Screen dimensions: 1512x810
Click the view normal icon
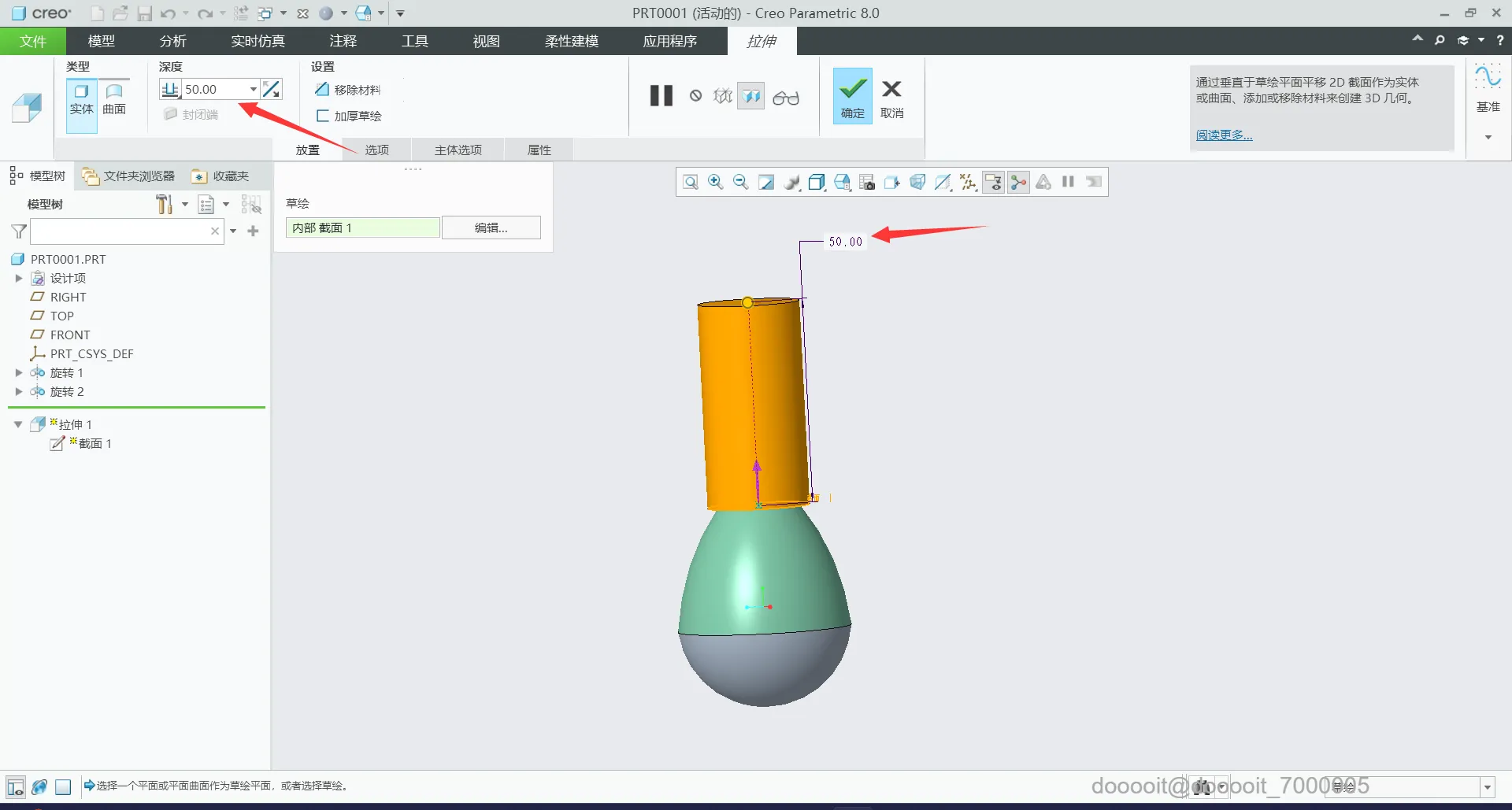(892, 183)
